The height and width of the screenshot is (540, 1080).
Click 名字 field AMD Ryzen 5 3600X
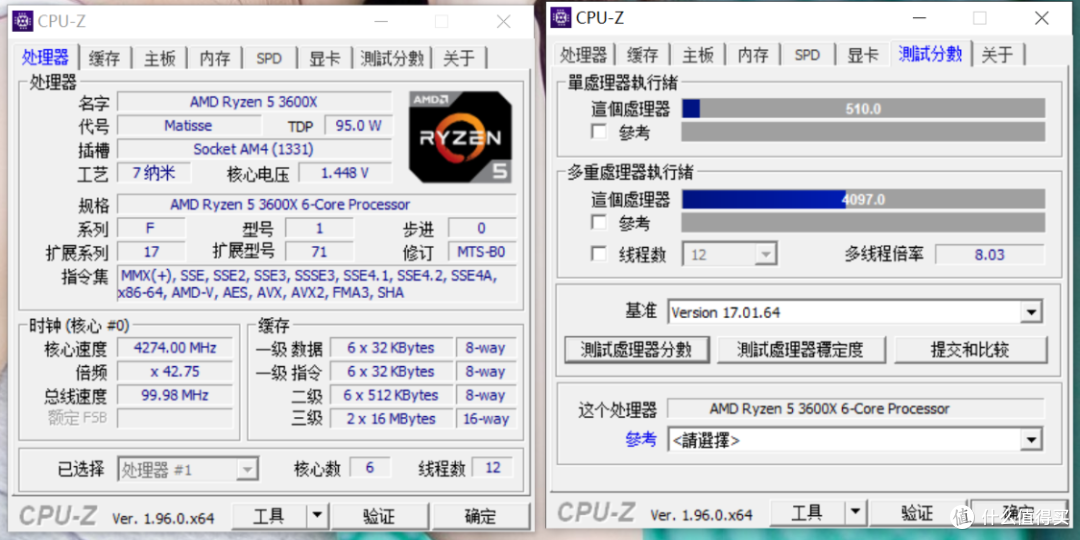254,102
